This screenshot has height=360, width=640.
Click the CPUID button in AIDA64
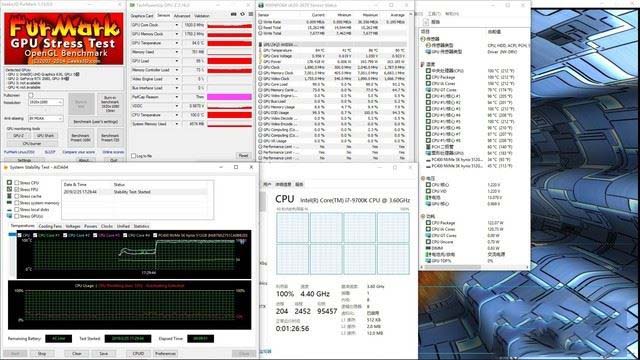pos(138,353)
